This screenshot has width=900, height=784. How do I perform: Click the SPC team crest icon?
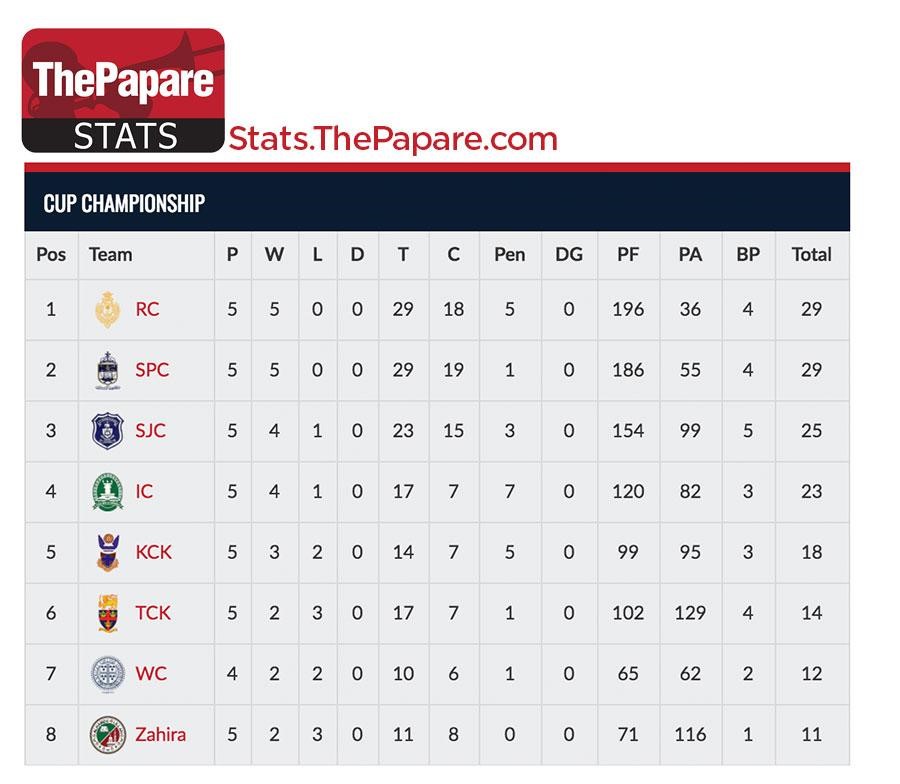click(x=107, y=370)
